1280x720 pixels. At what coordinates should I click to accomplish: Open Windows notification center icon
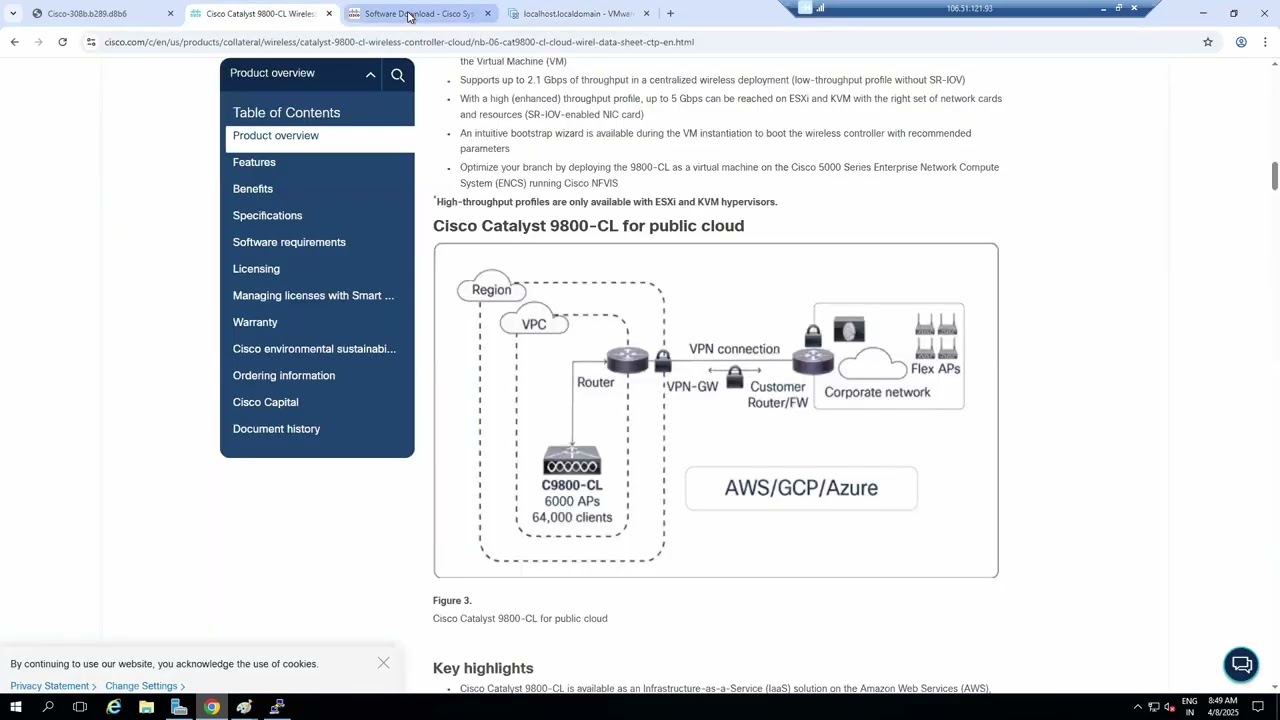(1259, 707)
